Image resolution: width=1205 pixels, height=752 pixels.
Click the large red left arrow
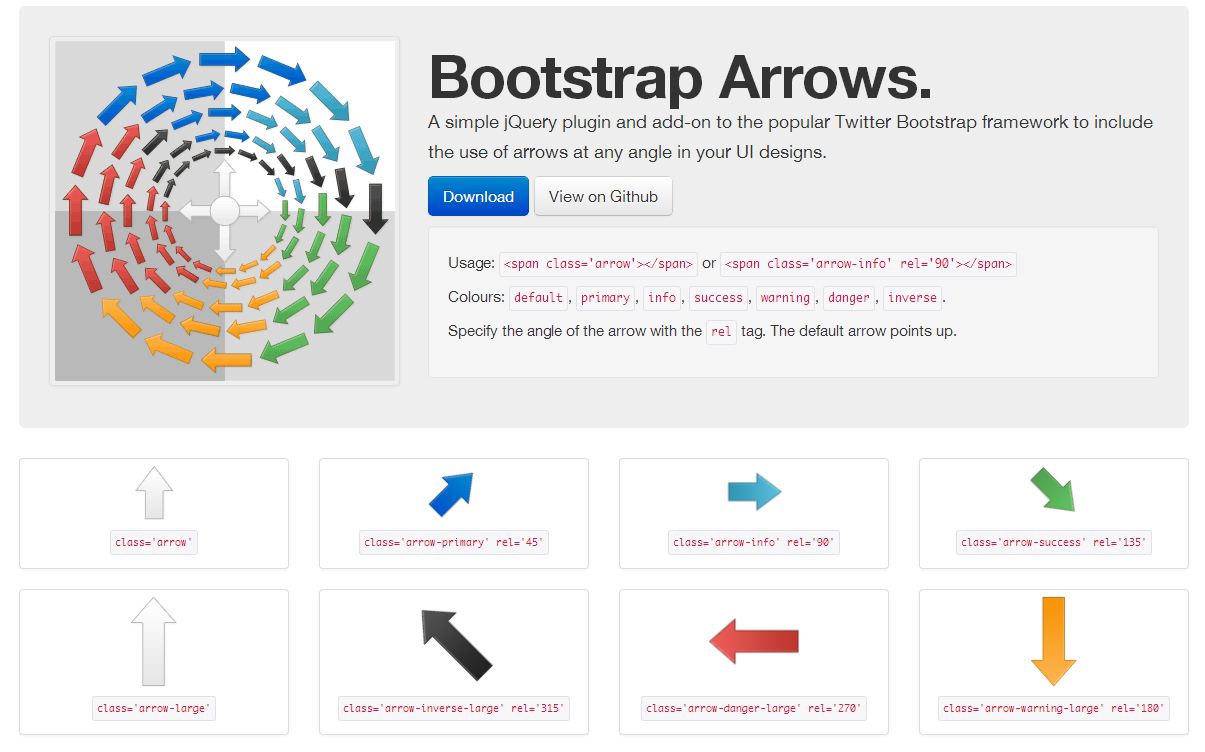754,640
